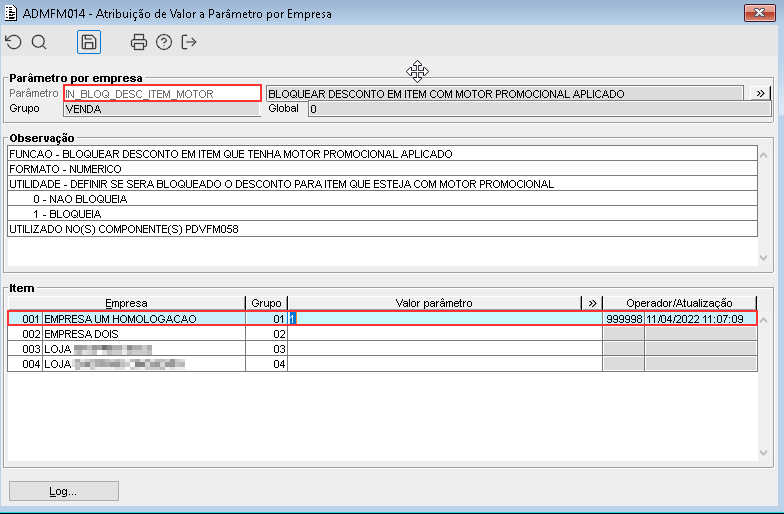Click the parameter description field BLOQUEAR DESCONTO

pos(504,94)
